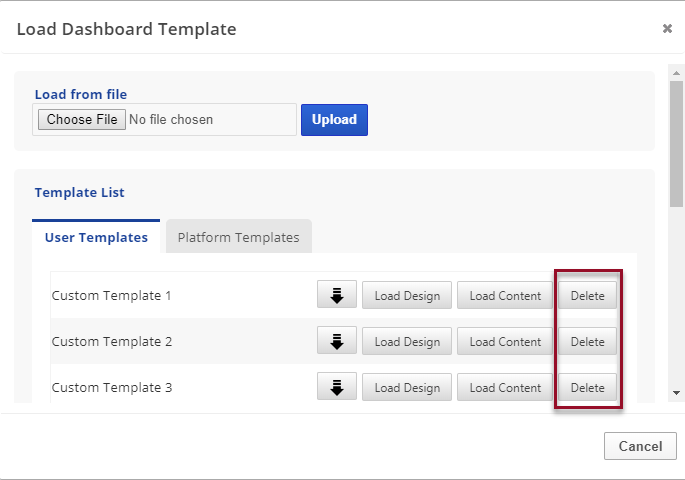Click the scrollbar up arrow
685x480 pixels.
[x=677, y=72]
